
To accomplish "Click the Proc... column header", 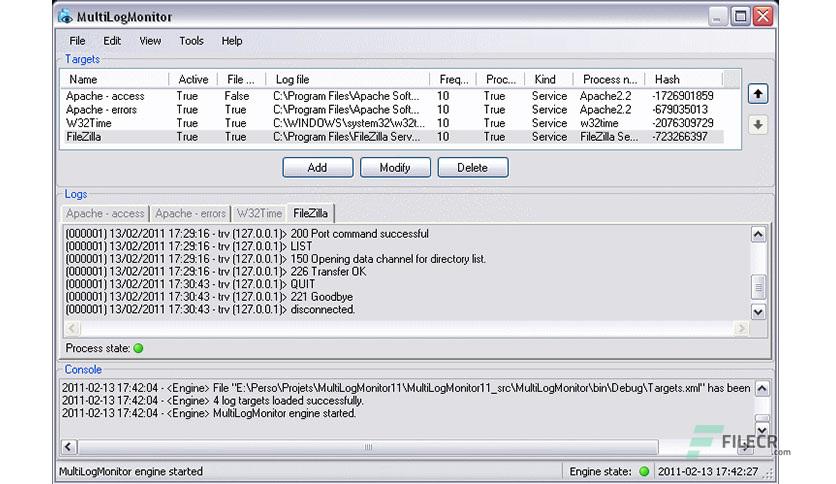I will click(x=501, y=79).
